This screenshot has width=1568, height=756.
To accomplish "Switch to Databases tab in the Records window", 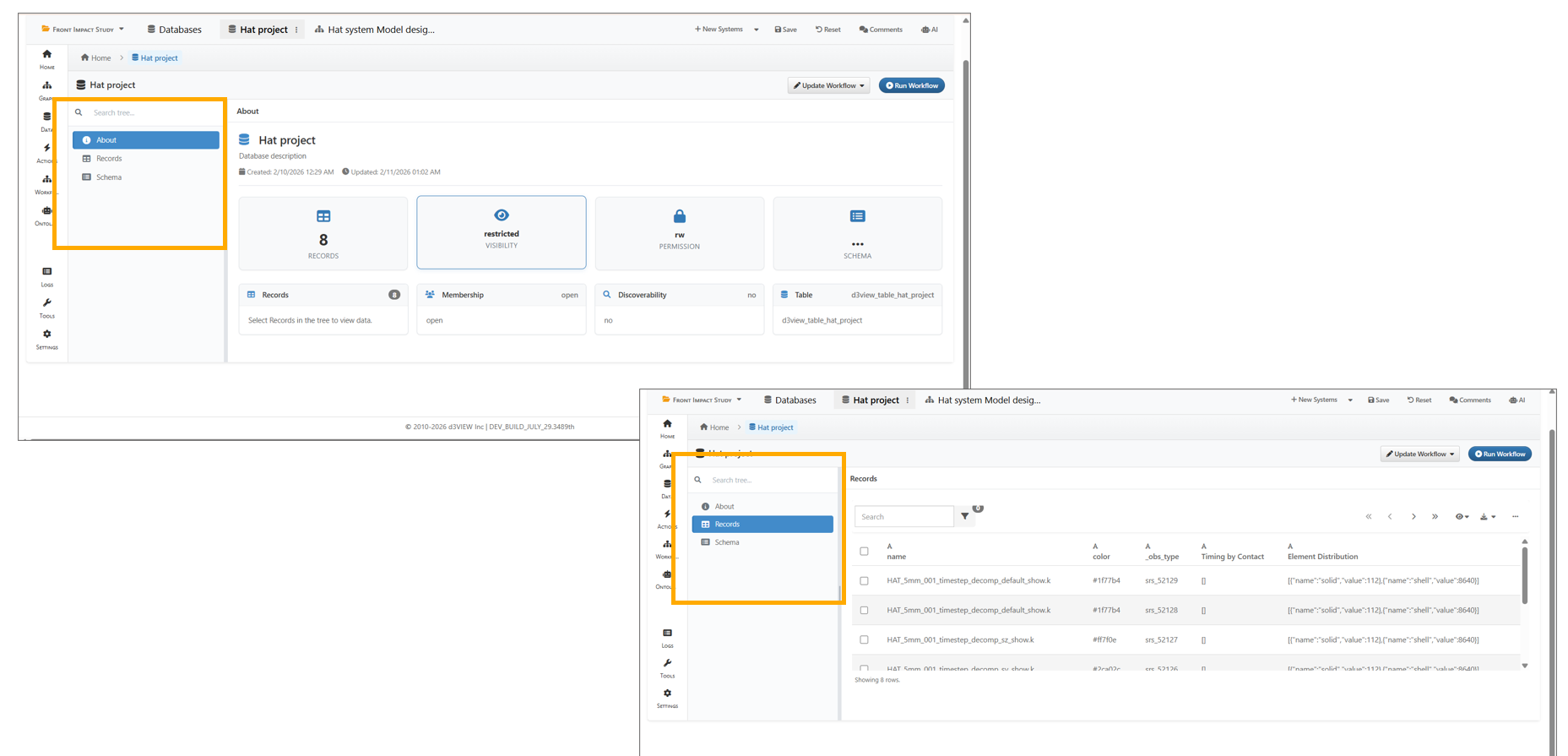I will [x=789, y=400].
